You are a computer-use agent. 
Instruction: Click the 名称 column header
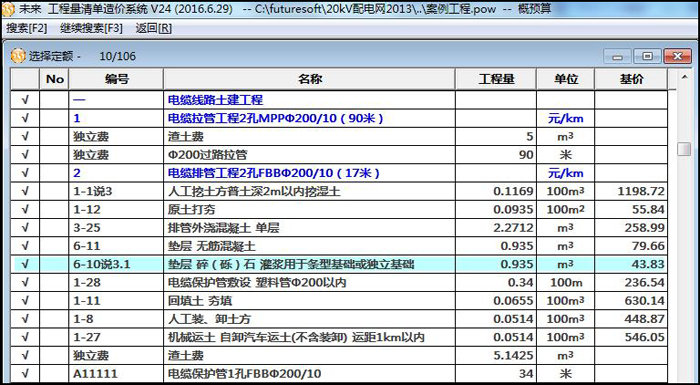pos(309,80)
